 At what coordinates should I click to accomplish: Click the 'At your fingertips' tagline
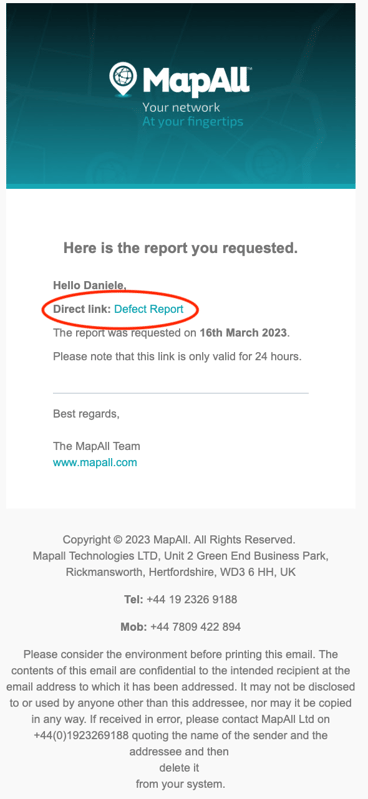[193, 122]
